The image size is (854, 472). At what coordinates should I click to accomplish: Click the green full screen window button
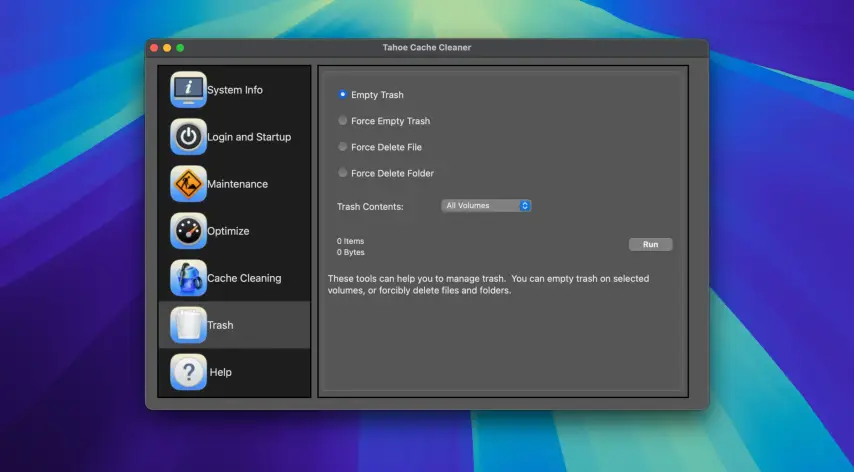coord(181,48)
